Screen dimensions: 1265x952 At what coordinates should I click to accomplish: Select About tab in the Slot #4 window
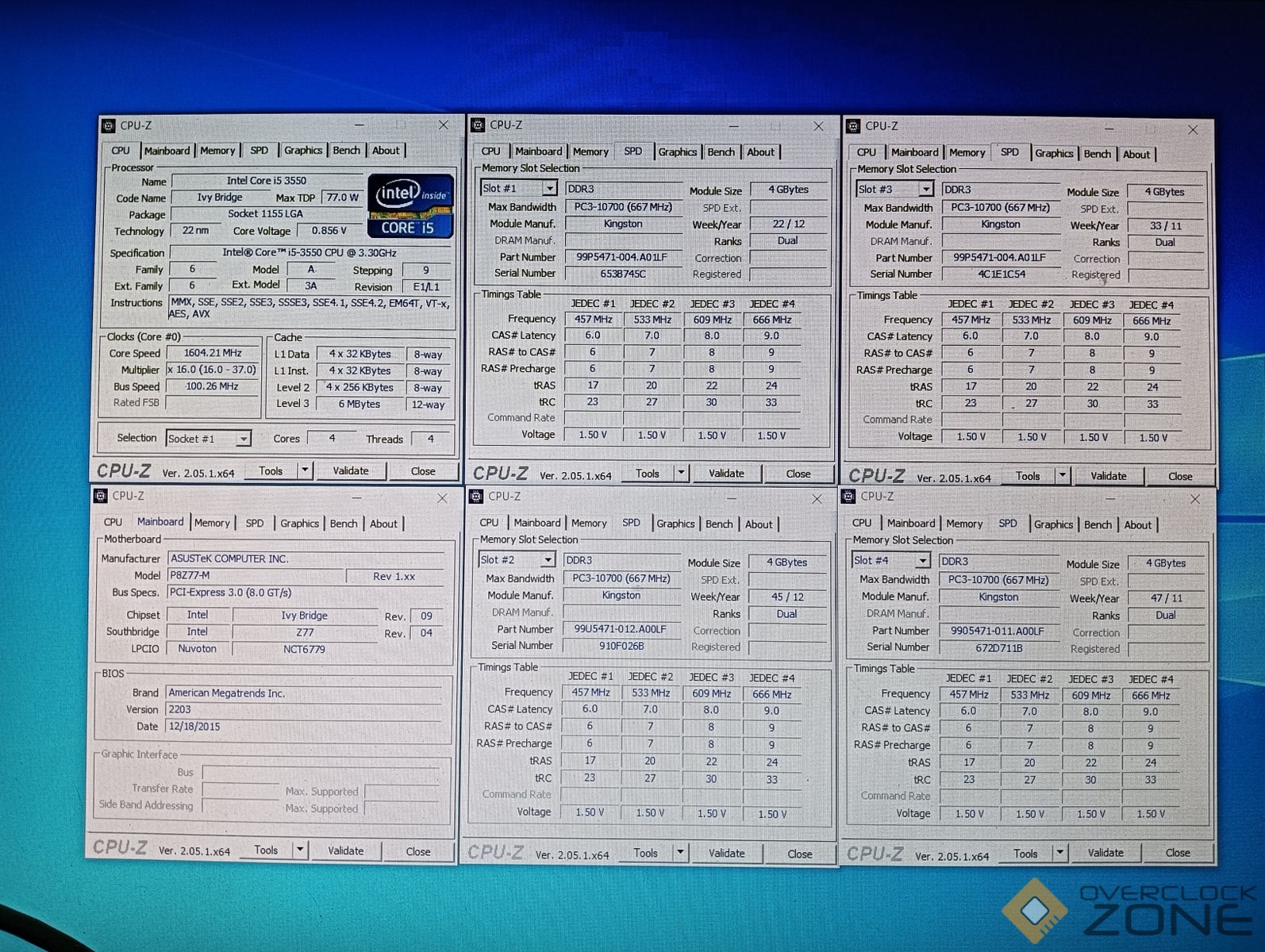(1137, 524)
